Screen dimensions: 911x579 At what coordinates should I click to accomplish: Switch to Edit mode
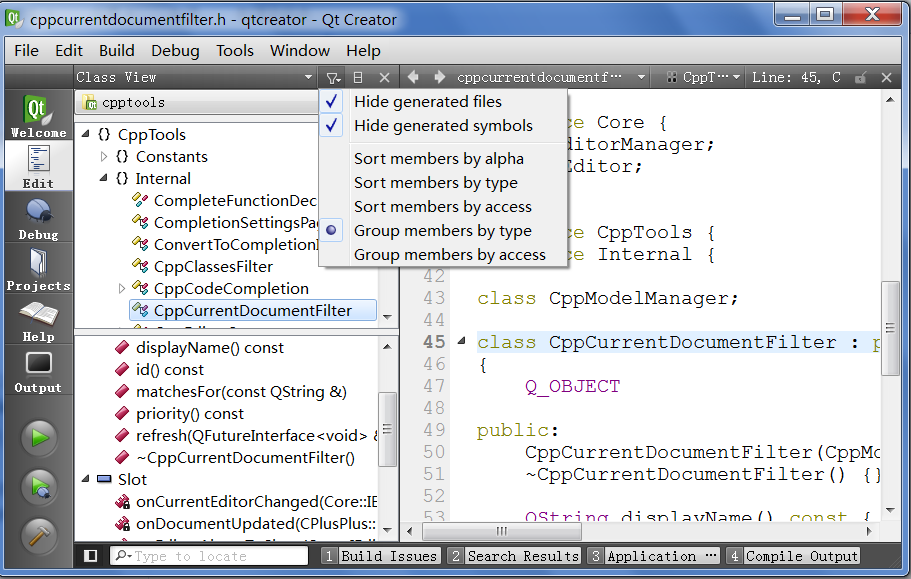click(38, 166)
